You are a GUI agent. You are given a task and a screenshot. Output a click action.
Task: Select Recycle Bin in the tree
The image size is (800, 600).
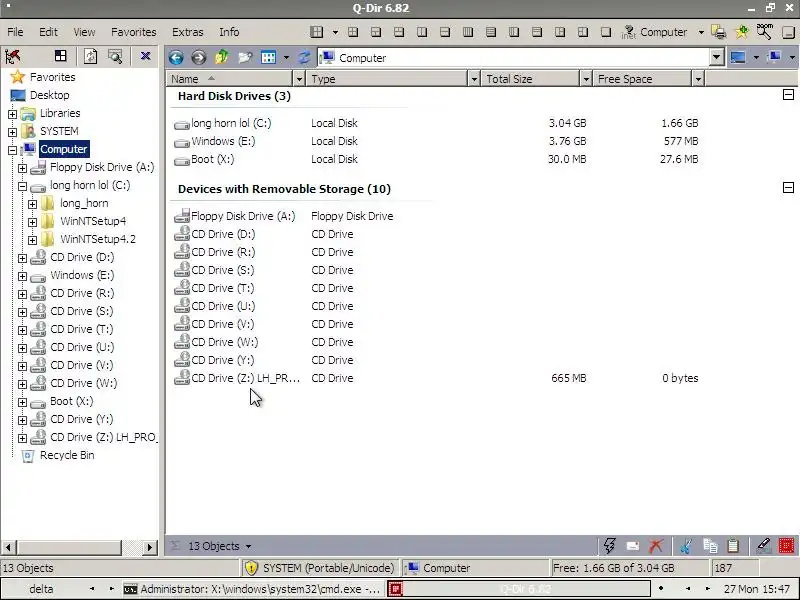[x=67, y=455]
